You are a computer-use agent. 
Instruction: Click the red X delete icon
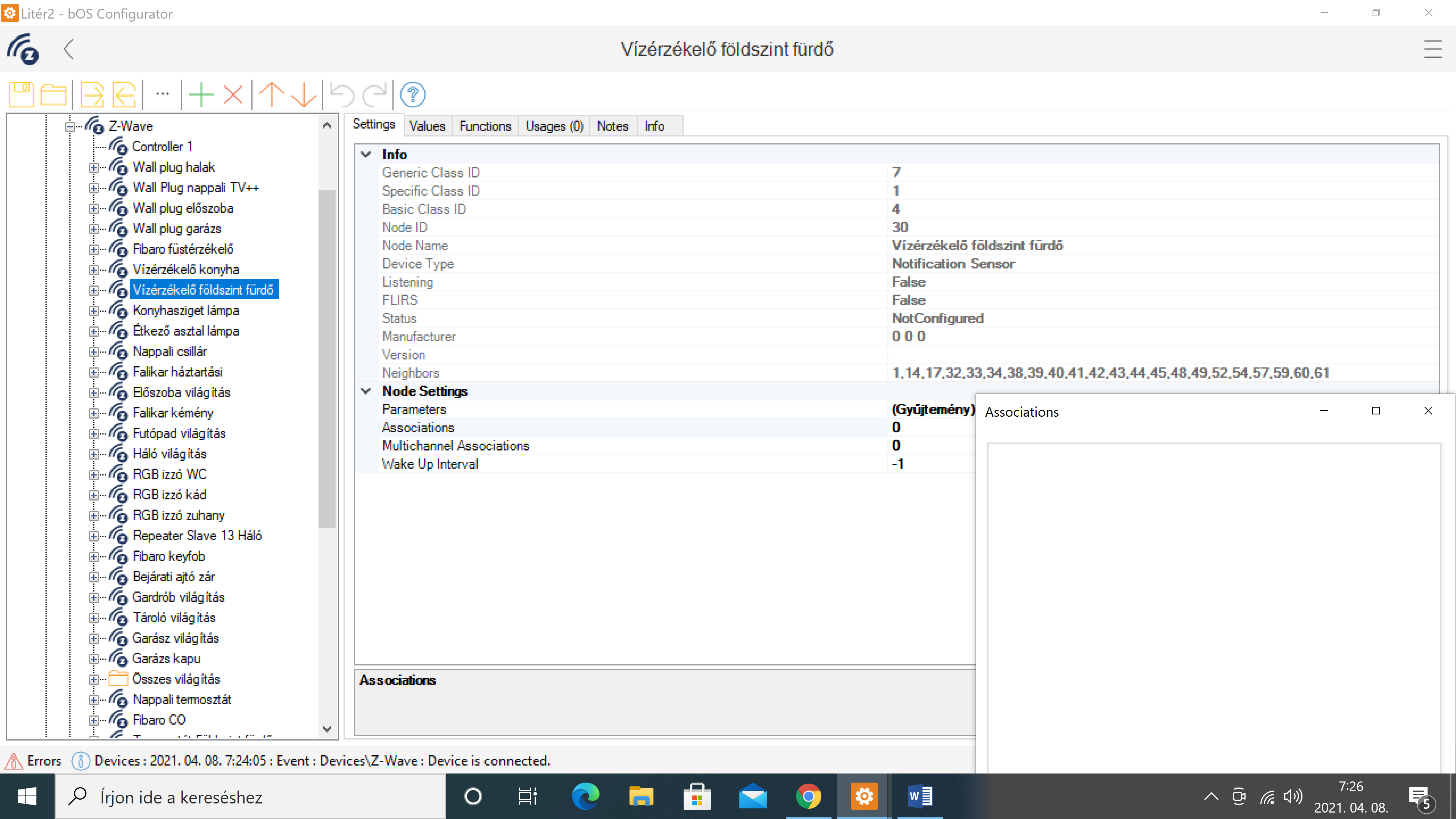(x=233, y=94)
